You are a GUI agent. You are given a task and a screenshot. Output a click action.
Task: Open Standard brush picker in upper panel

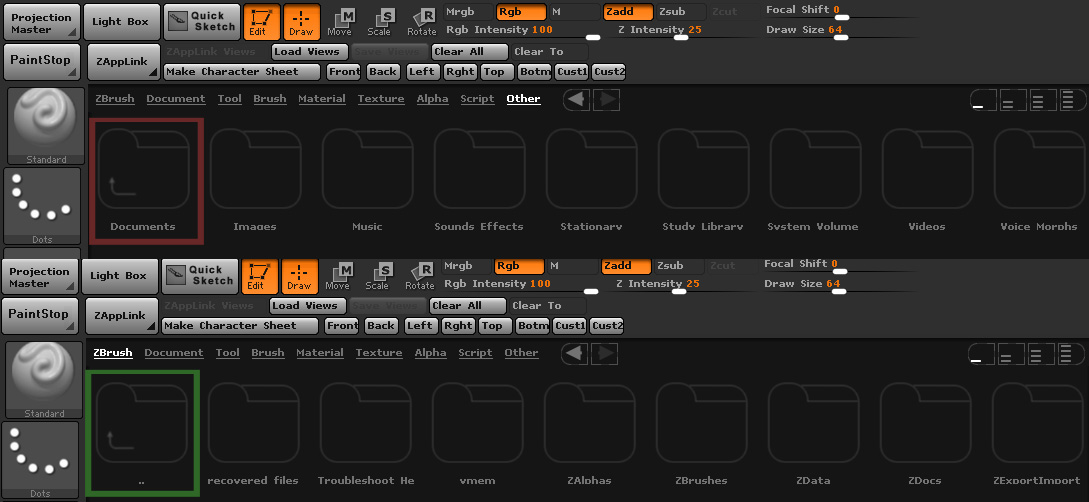click(46, 126)
